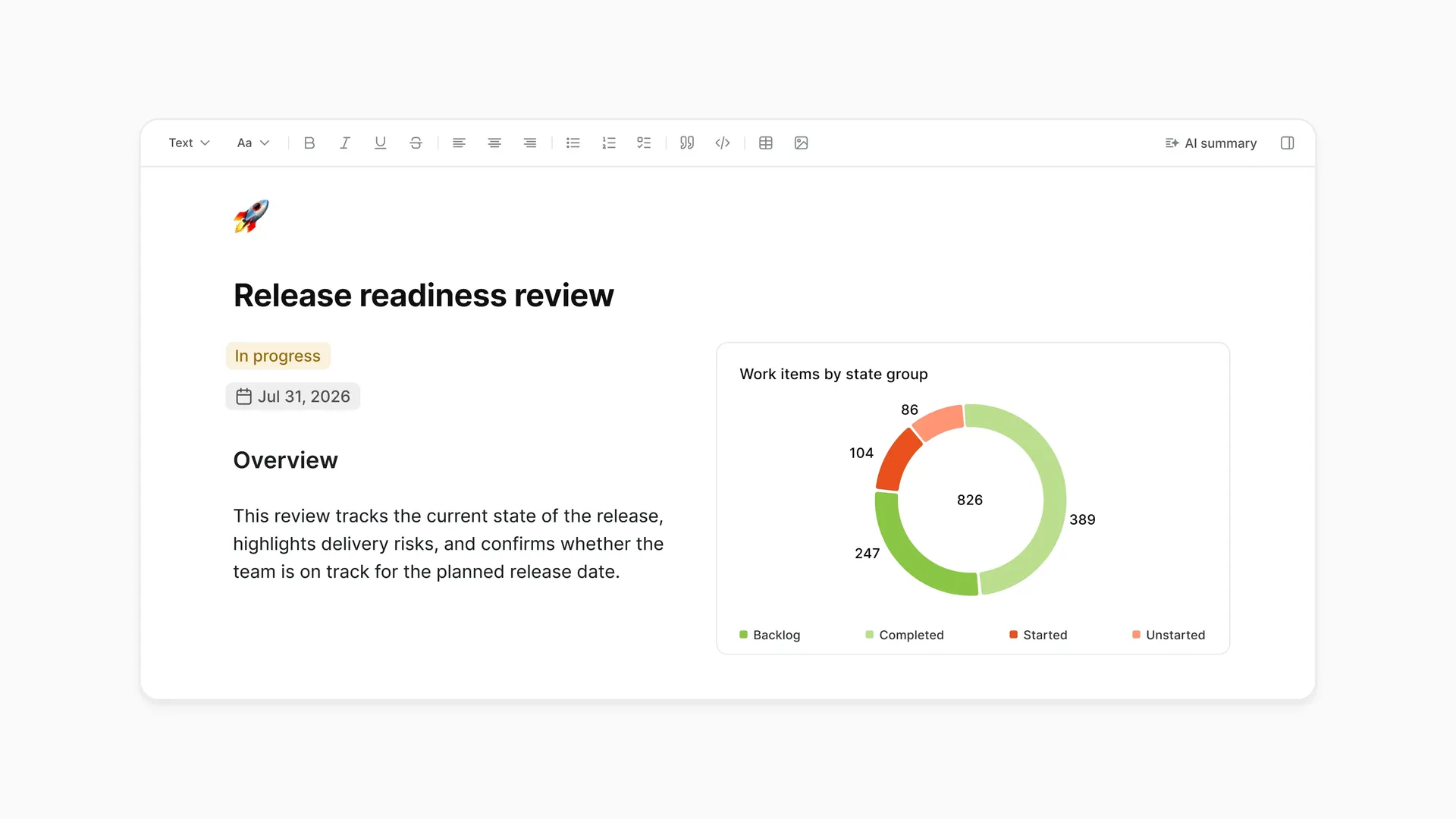Align text to the right
This screenshot has width=1456, height=819.
[x=530, y=143]
